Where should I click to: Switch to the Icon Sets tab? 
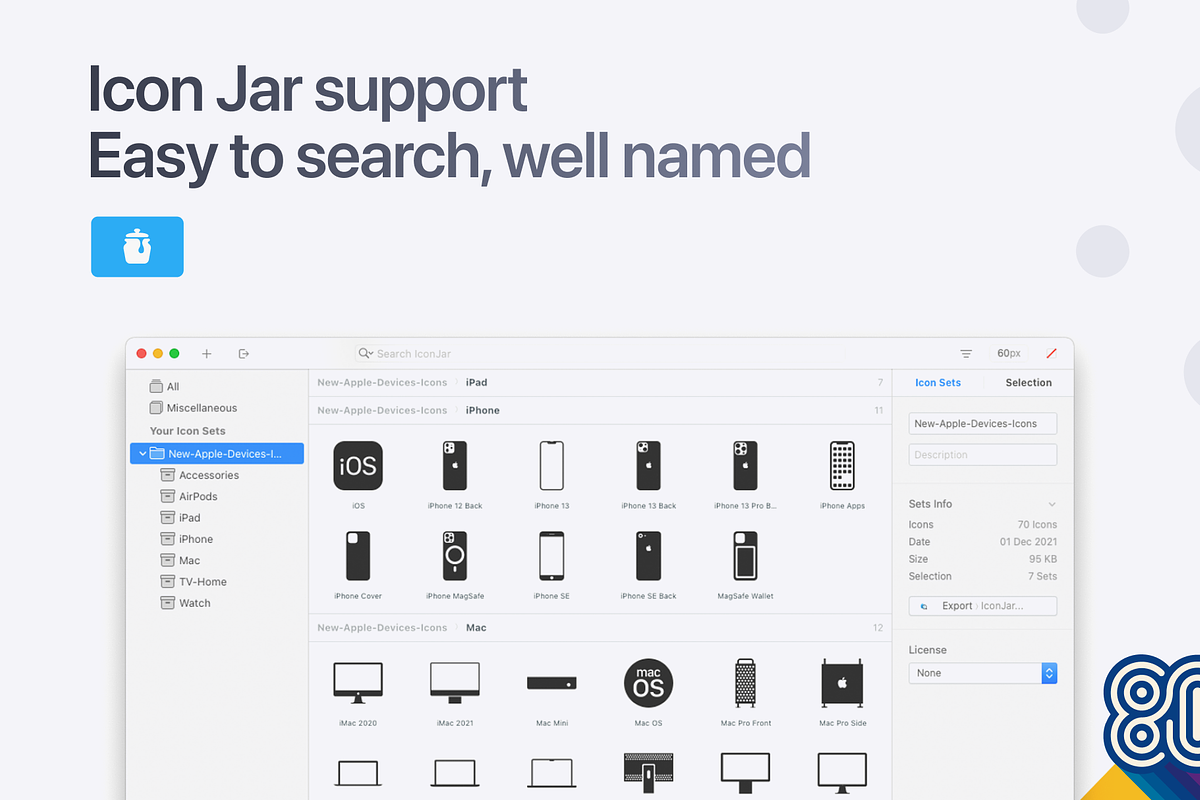tap(938, 383)
